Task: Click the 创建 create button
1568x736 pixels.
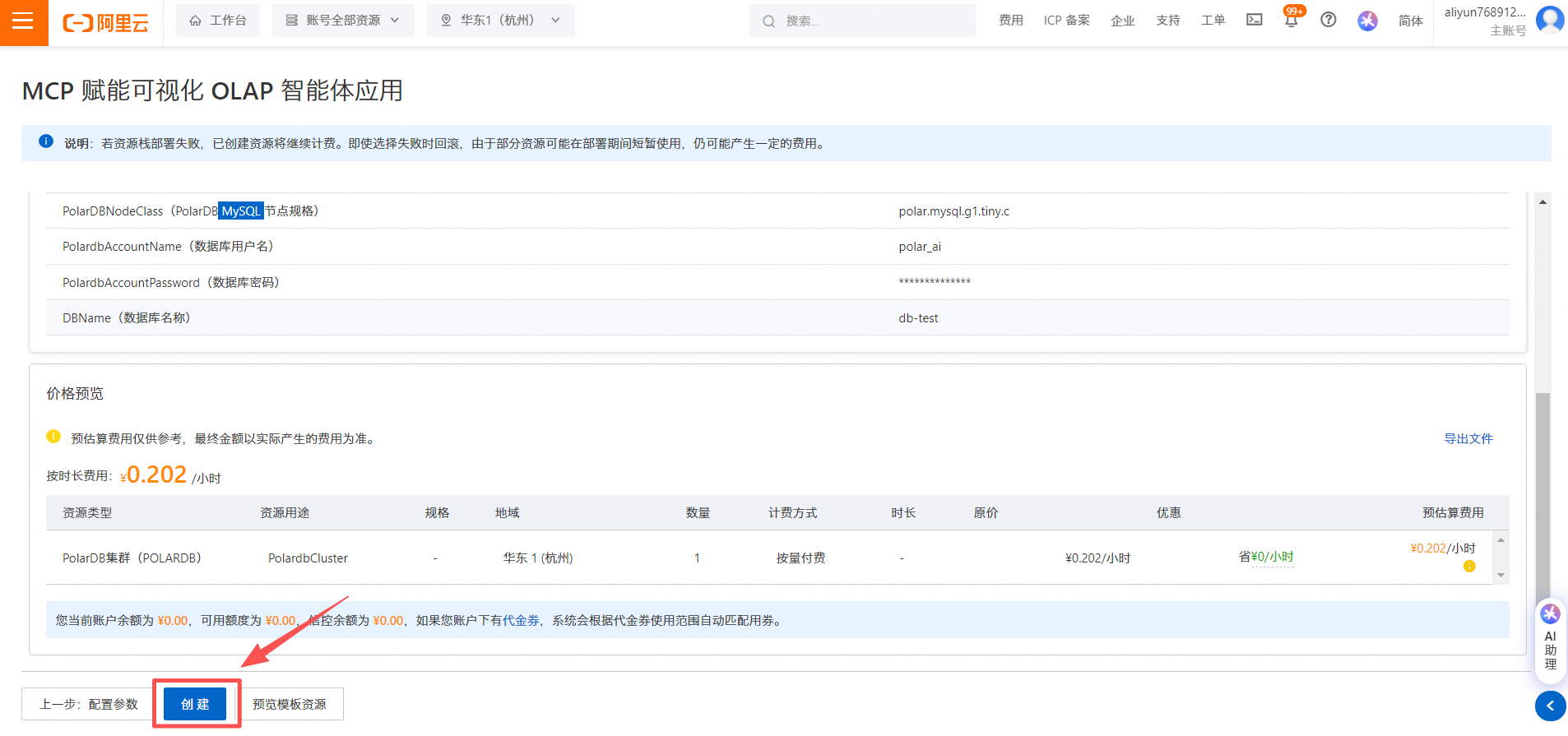Action: [x=195, y=704]
